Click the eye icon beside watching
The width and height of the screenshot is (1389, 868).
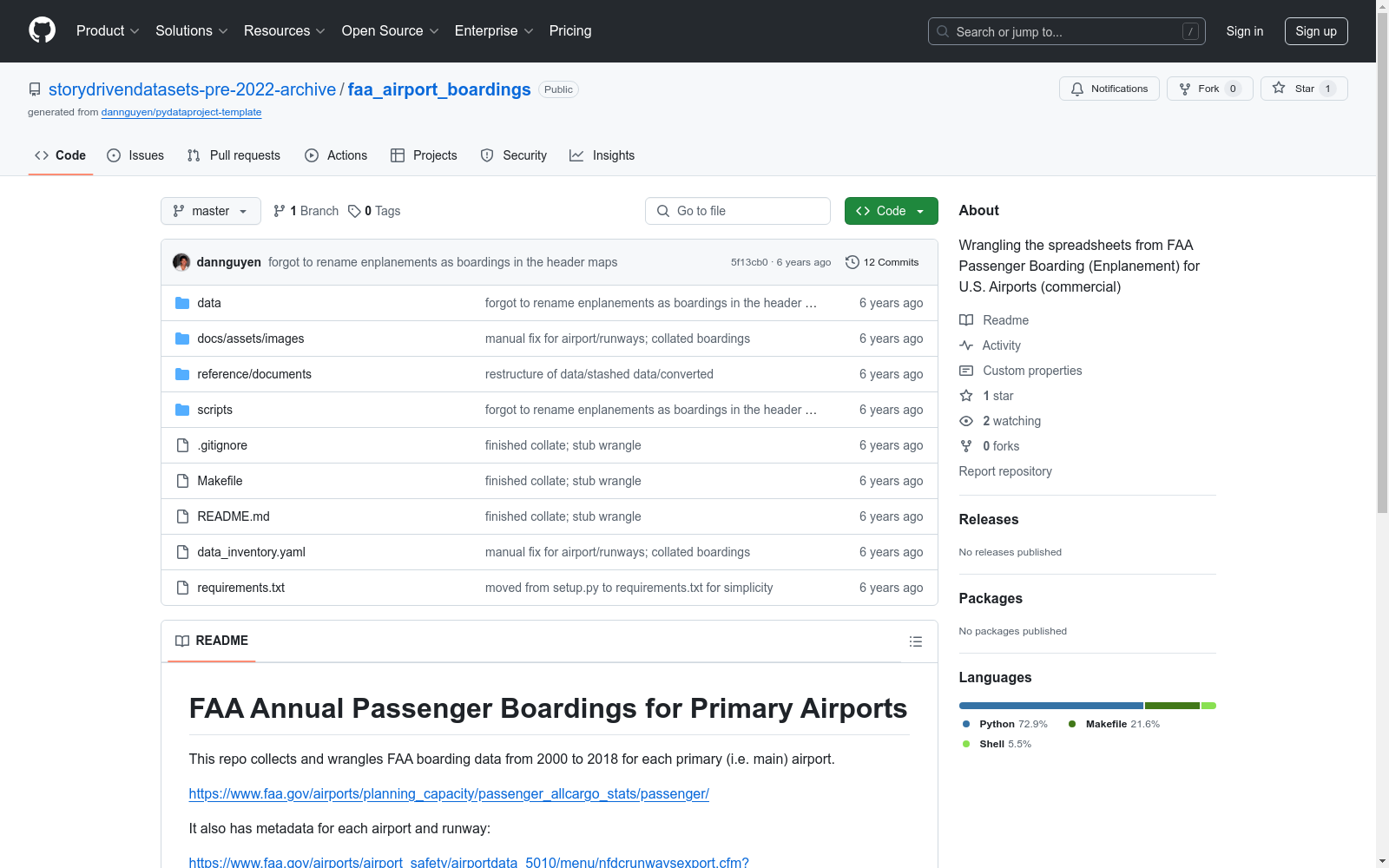(966, 421)
